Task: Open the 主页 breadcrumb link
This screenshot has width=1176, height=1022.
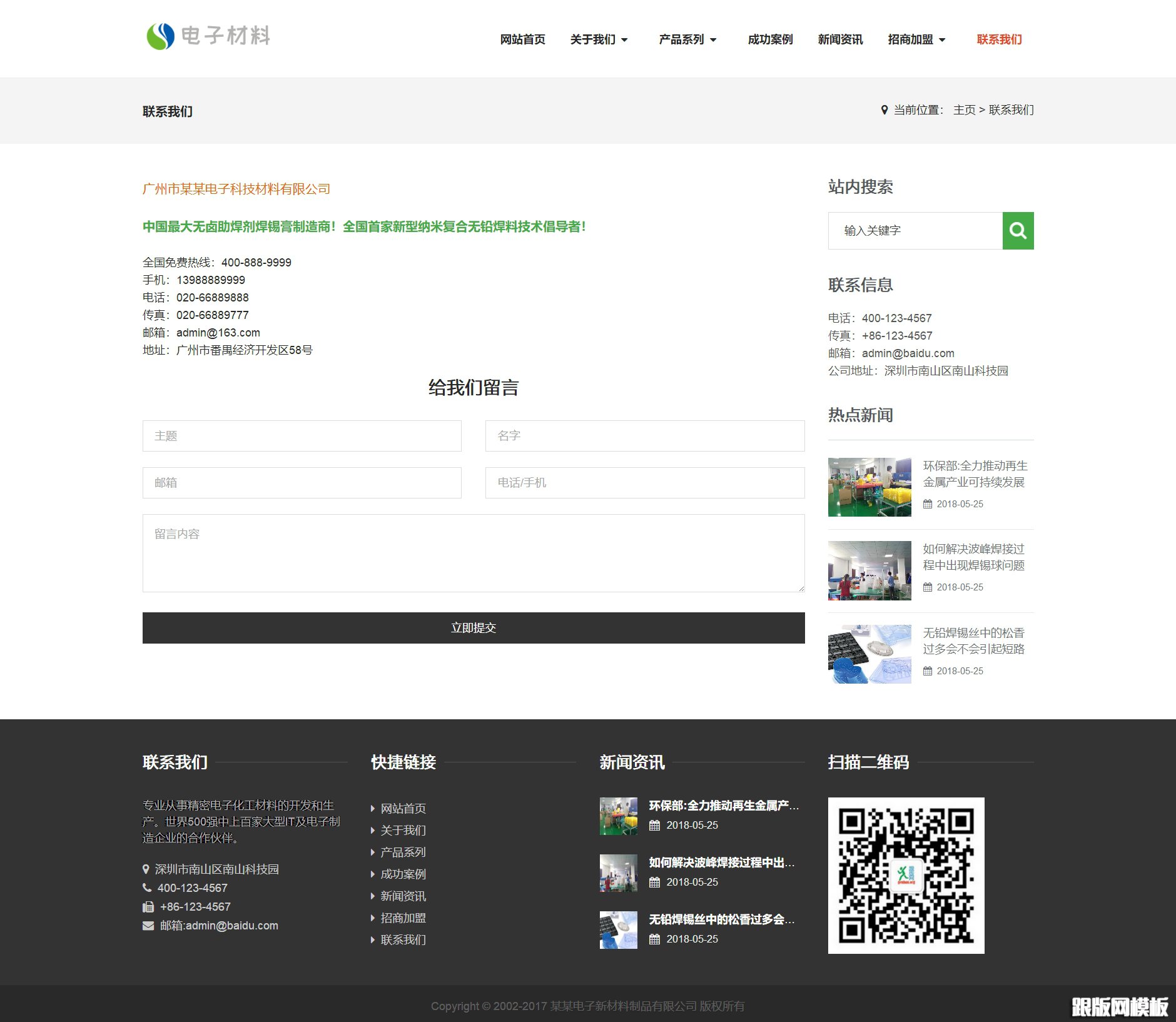Action: coord(964,109)
